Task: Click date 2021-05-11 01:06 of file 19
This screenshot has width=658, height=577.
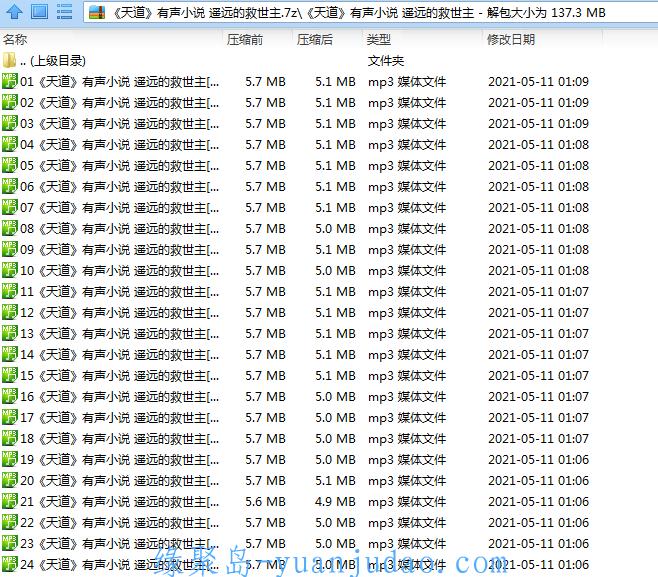Action: coord(538,460)
